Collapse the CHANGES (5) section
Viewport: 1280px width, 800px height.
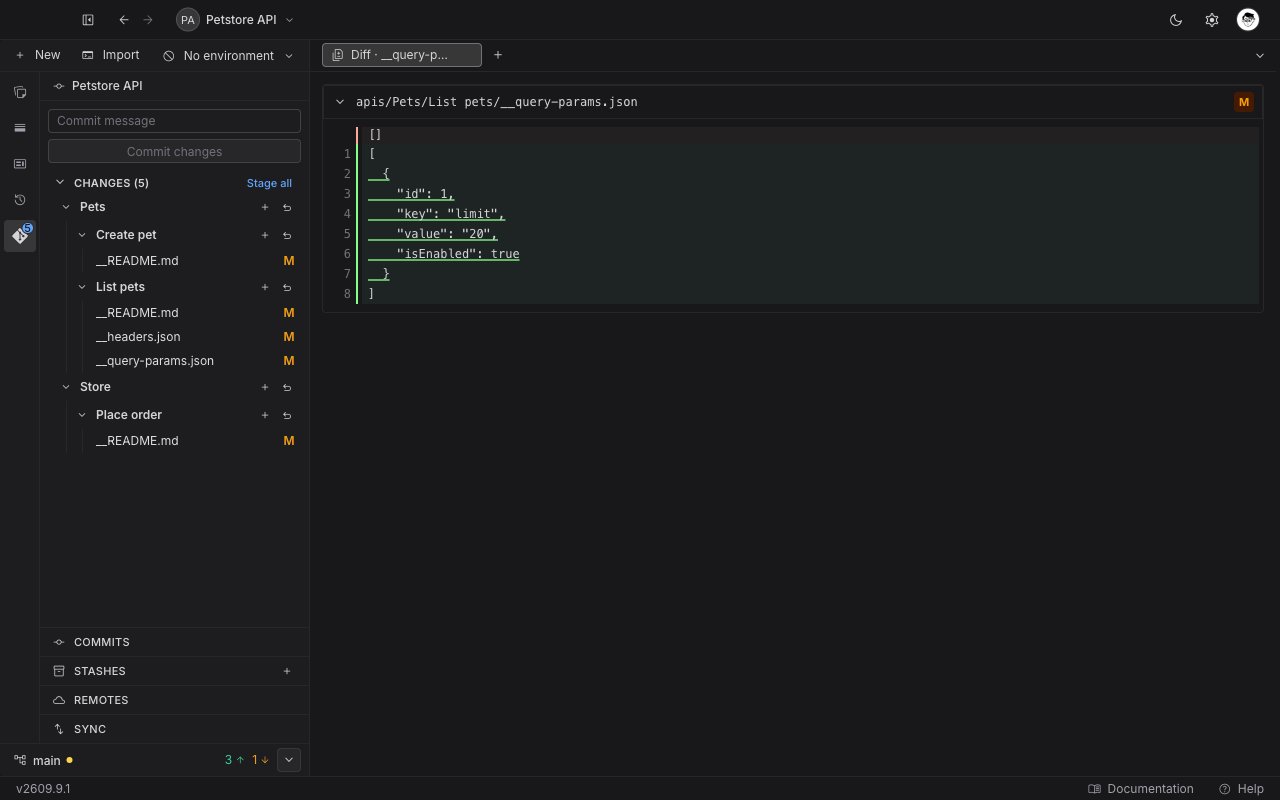60,183
